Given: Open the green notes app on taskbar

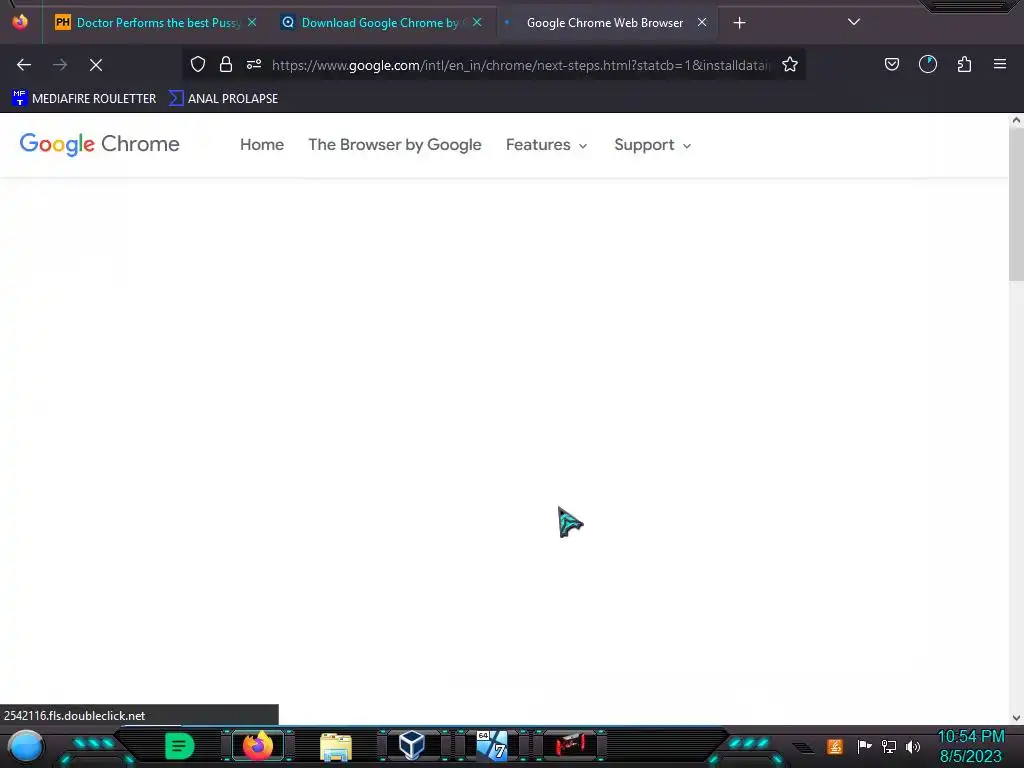Looking at the screenshot, I should point(180,746).
